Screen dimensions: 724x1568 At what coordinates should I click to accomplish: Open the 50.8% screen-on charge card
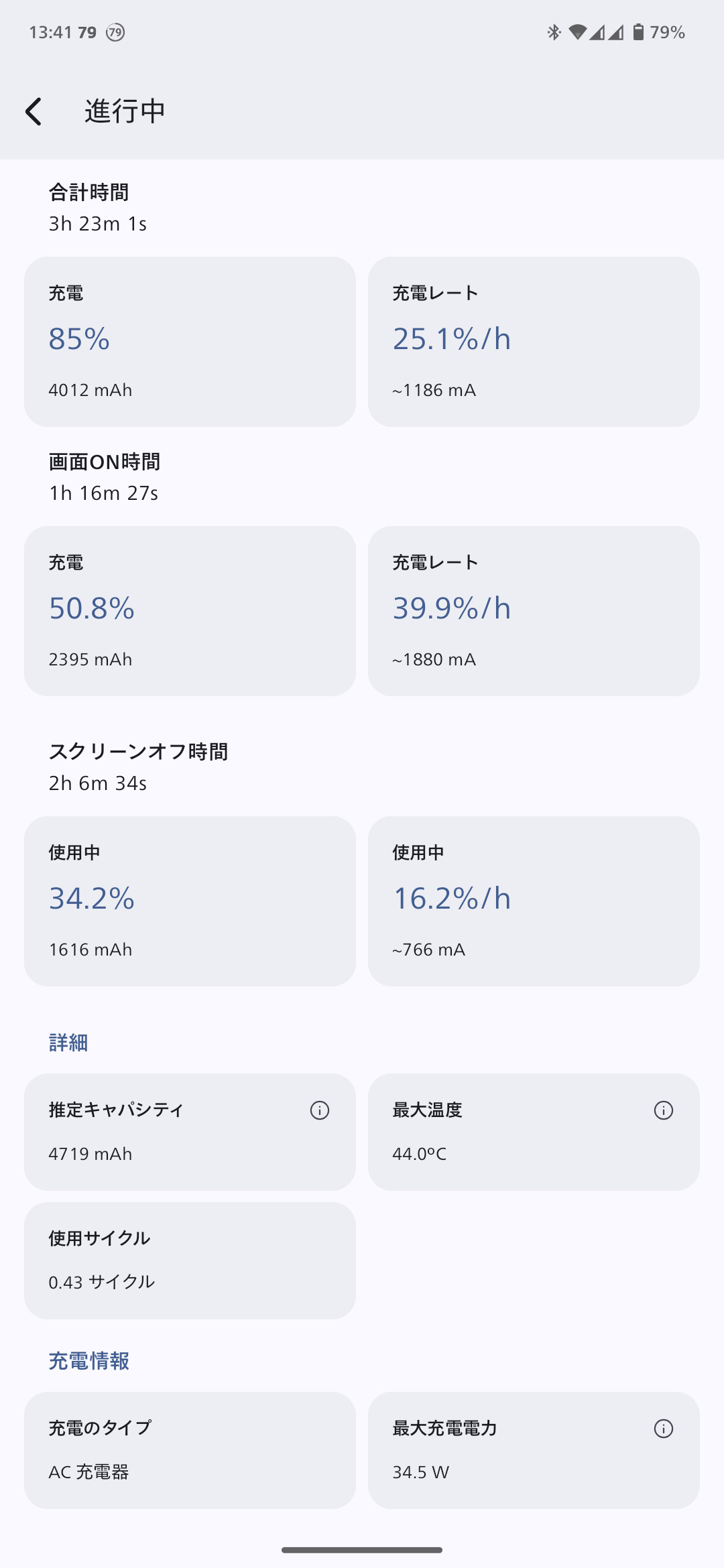pos(190,611)
